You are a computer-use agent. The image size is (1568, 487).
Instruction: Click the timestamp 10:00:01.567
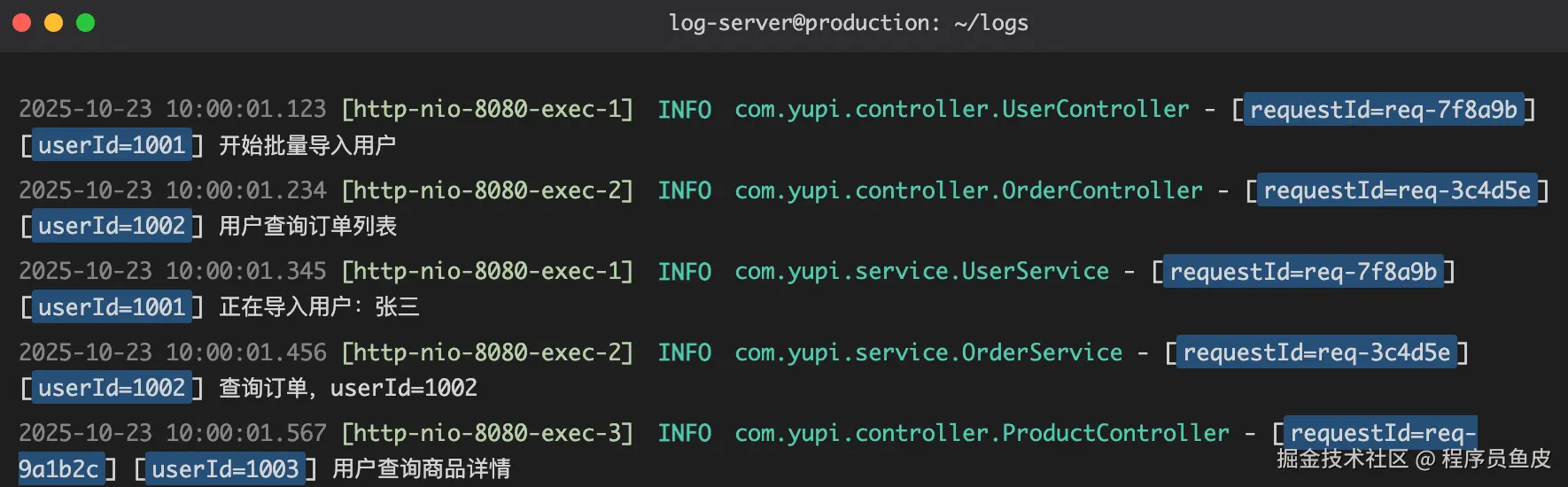click(245, 433)
